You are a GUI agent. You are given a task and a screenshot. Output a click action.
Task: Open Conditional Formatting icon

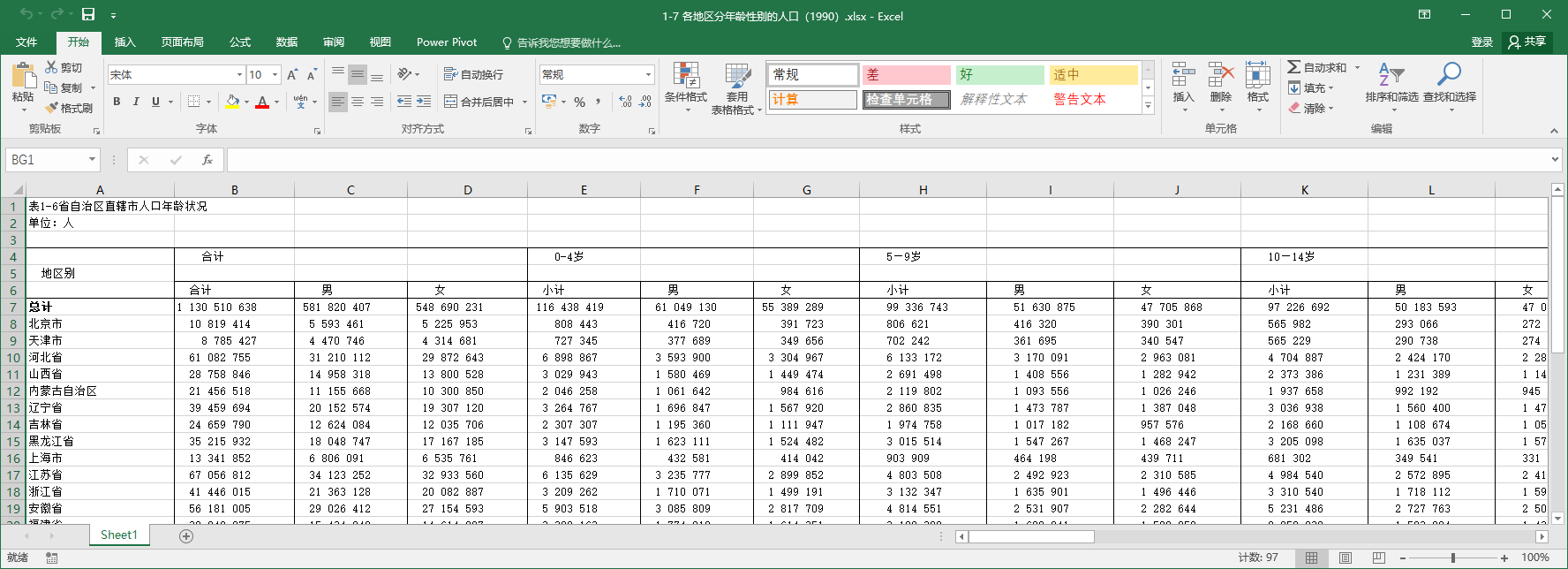(x=685, y=76)
